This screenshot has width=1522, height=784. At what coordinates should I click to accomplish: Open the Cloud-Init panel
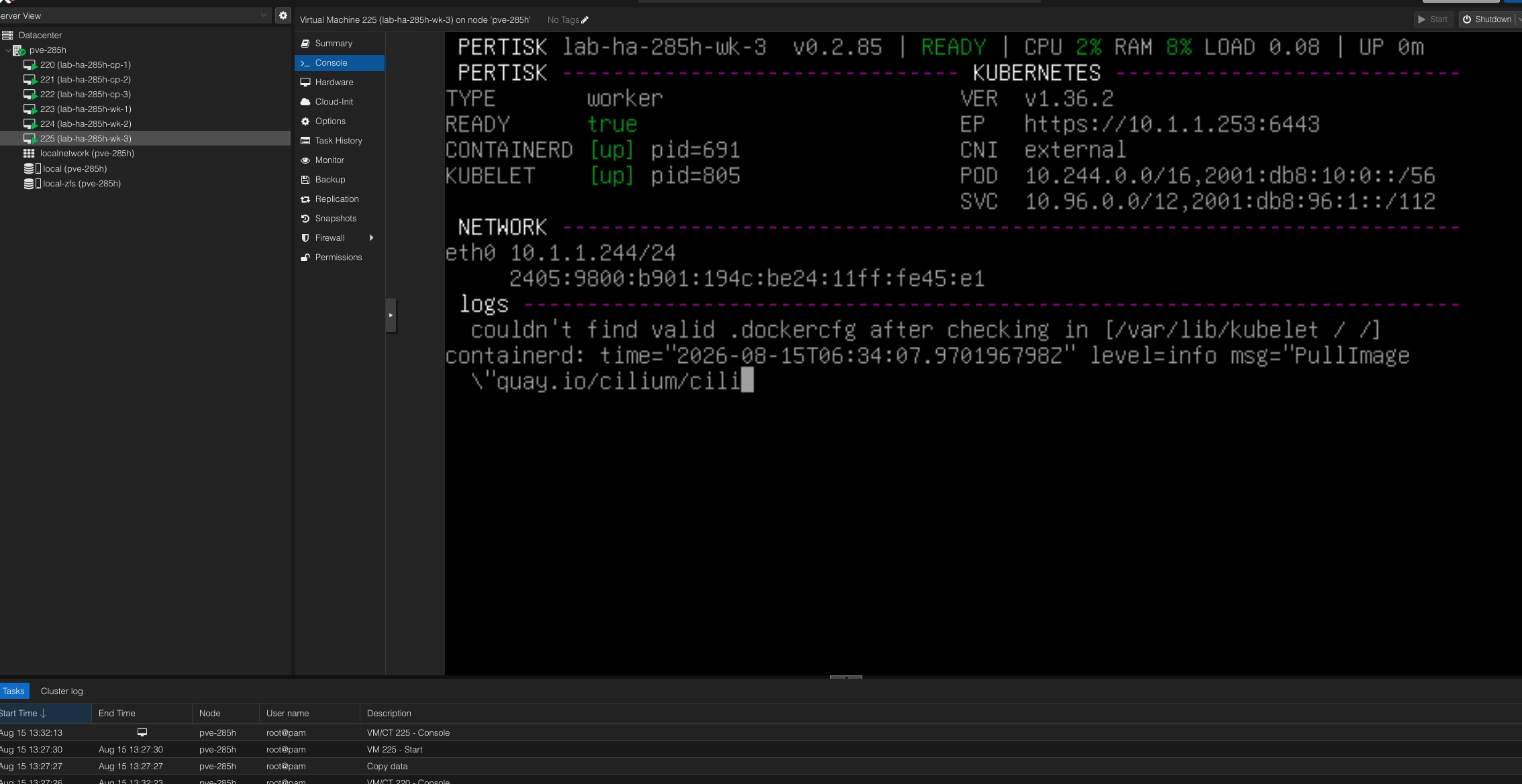click(x=340, y=101)
